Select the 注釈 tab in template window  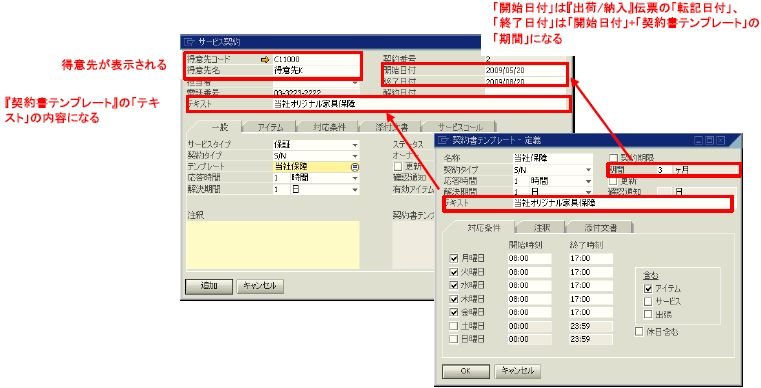(542, 227)
